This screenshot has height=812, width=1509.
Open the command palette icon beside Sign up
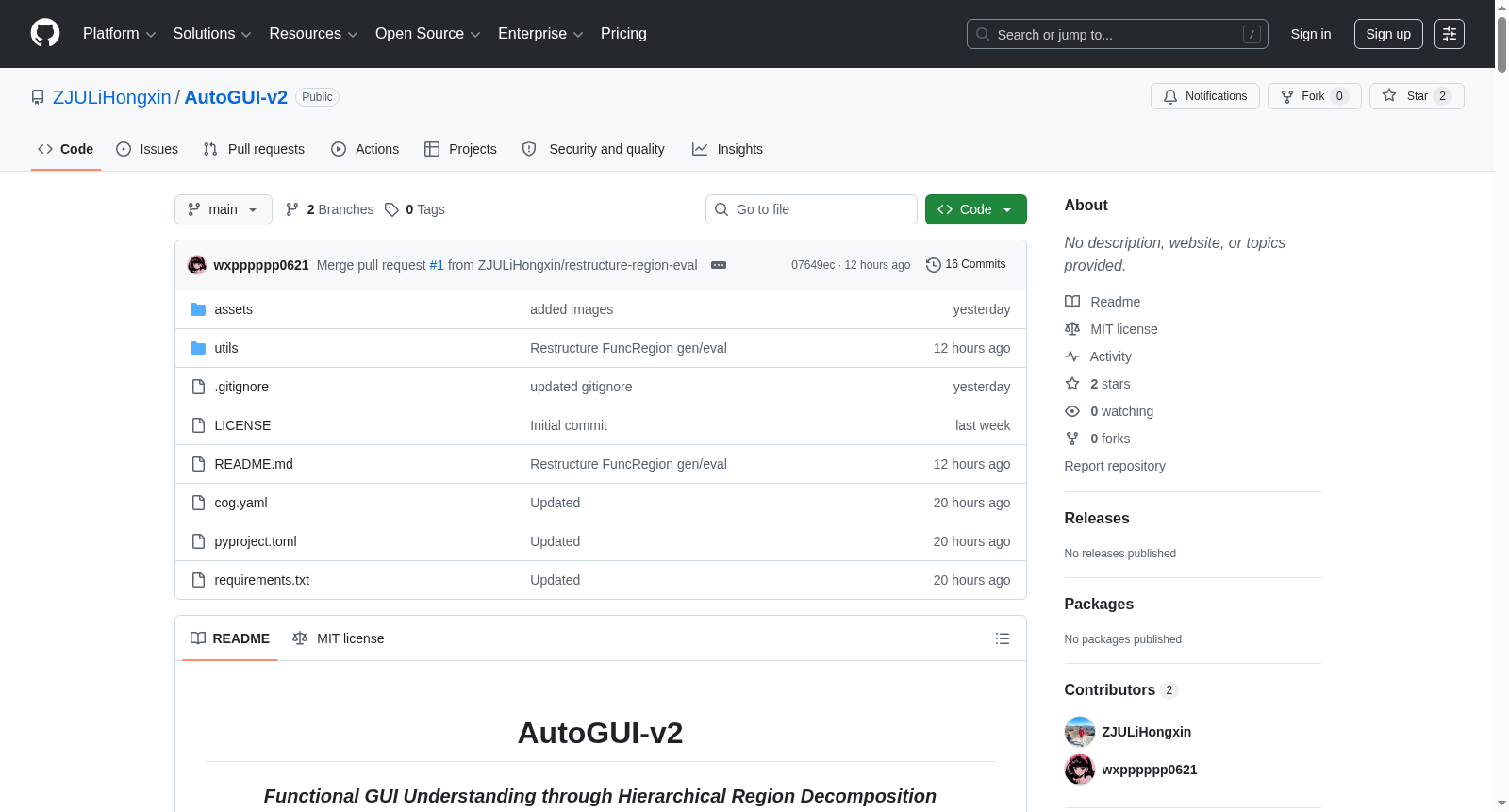coord(1450,34)
